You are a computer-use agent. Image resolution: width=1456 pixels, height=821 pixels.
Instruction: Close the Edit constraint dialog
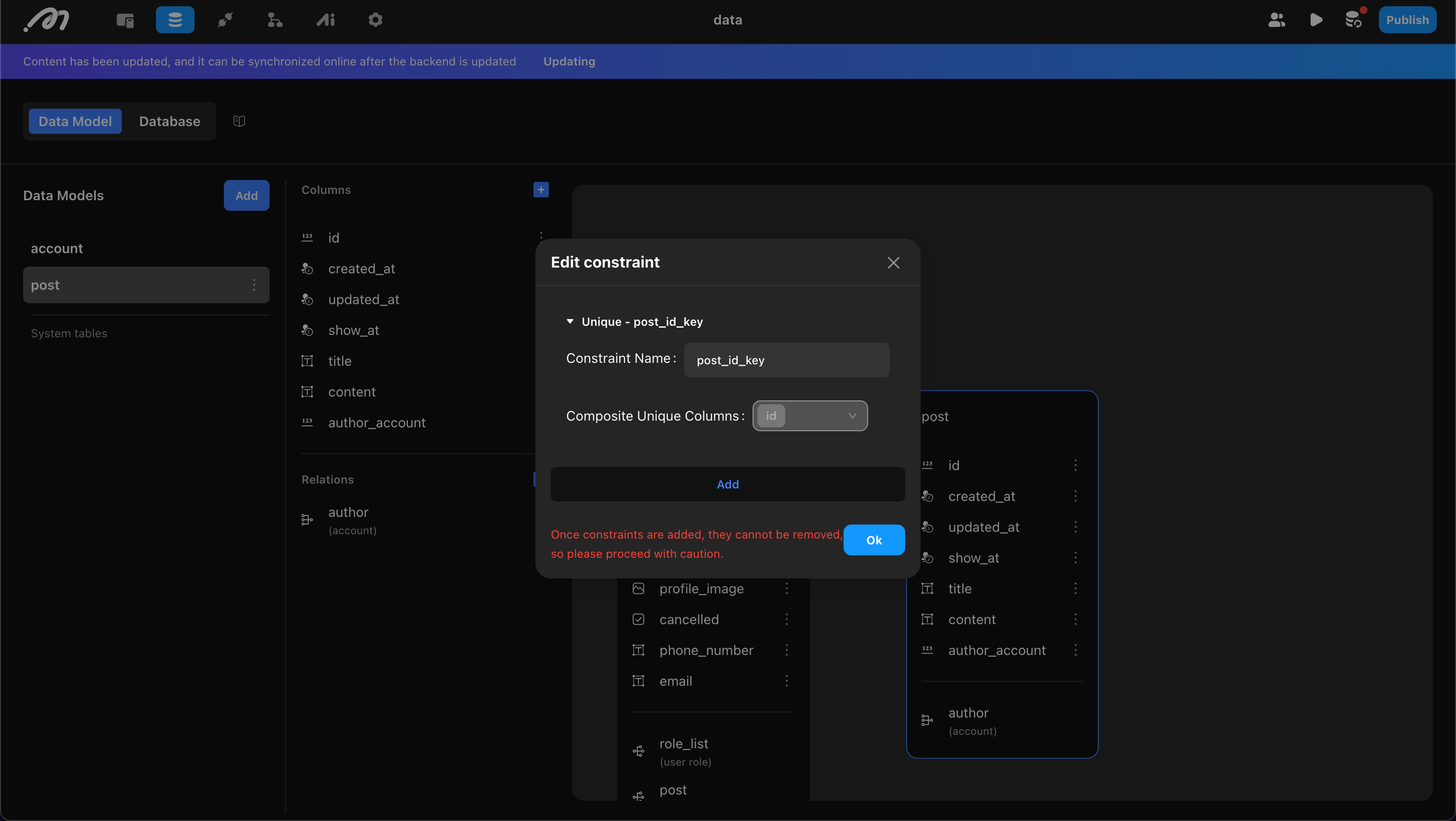coord(893,262)
